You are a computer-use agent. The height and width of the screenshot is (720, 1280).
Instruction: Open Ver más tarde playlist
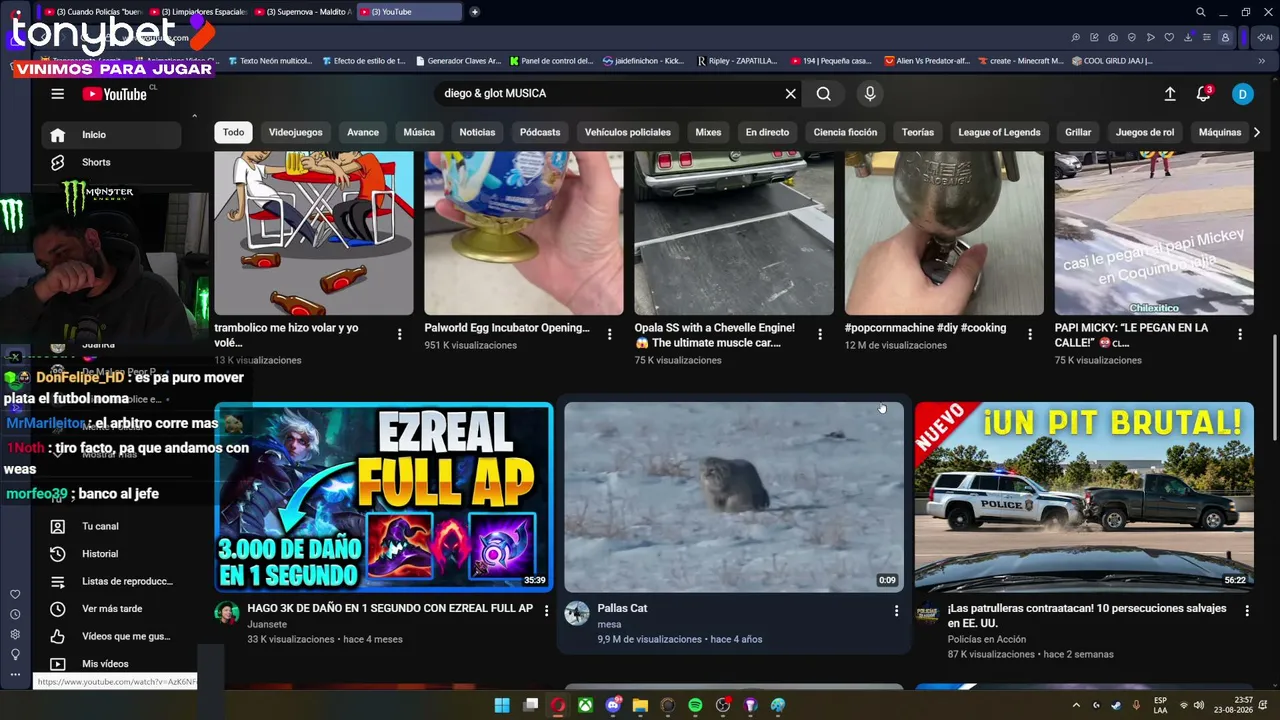(x=112, y=609)
